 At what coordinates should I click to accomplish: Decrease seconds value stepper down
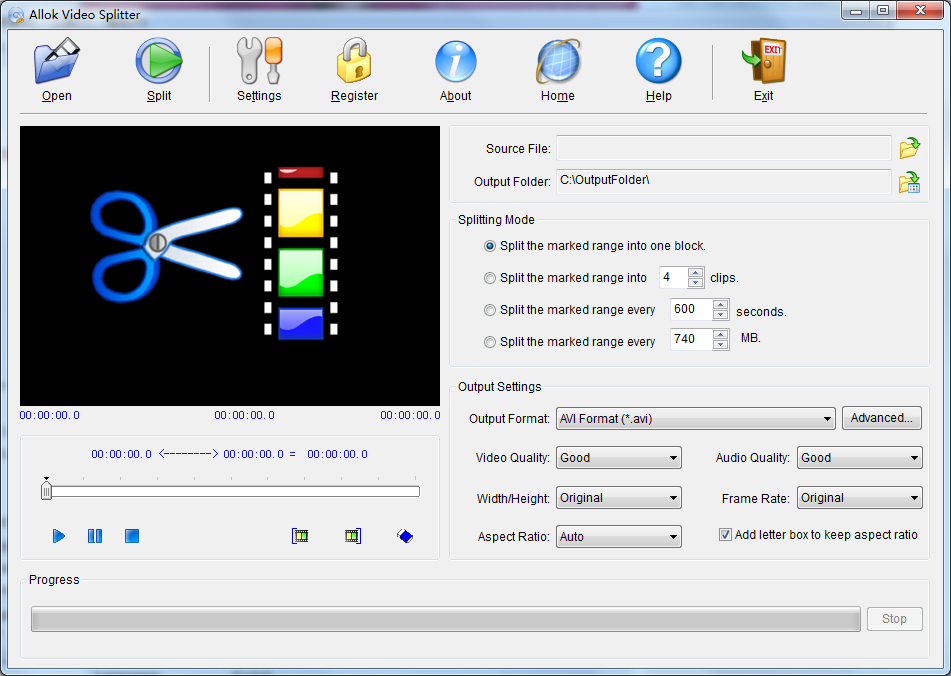(x=721, y=314)
